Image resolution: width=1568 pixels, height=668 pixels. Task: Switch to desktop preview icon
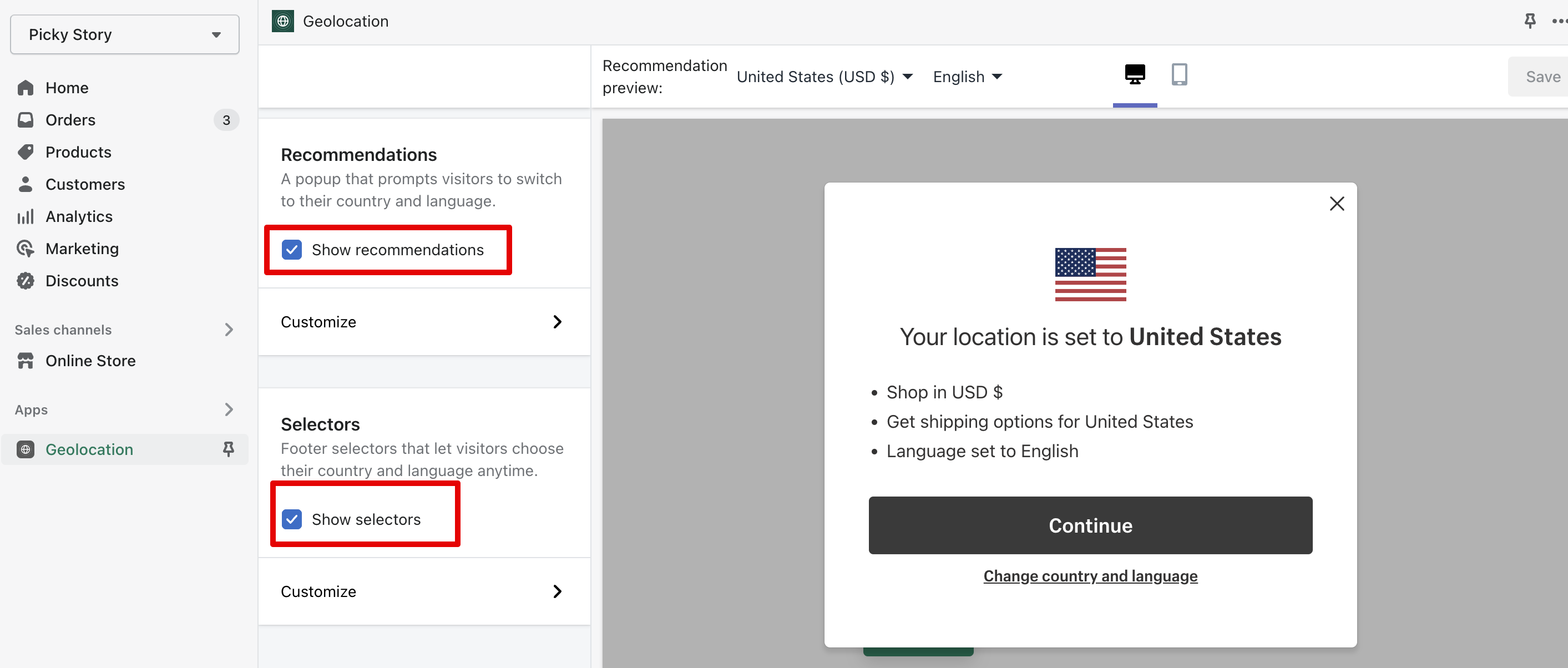pyautogui.click(x=1135, y=74)
